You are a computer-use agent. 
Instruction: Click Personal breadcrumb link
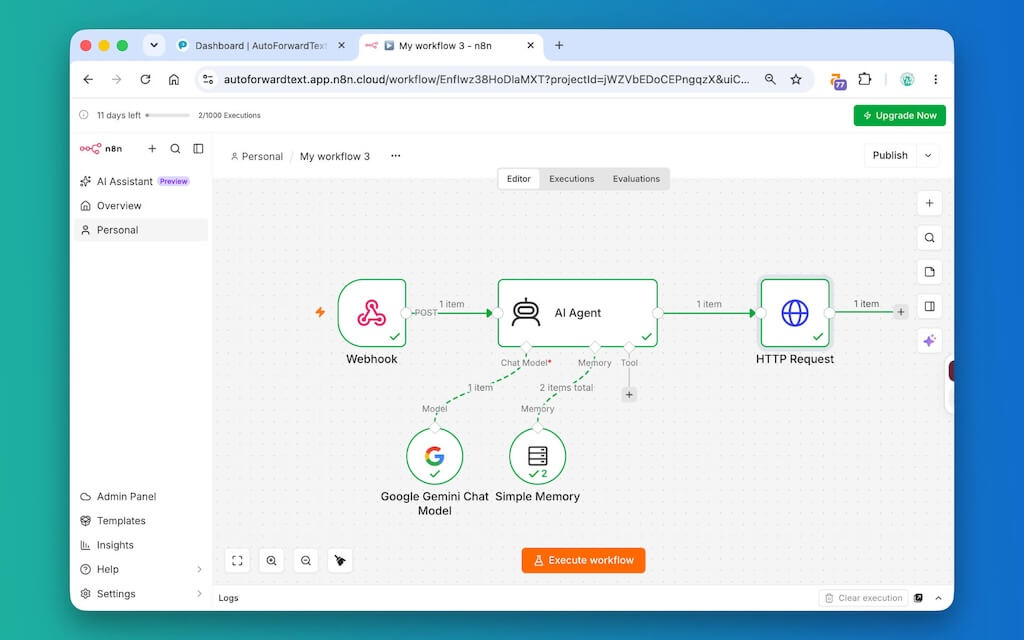257,156
